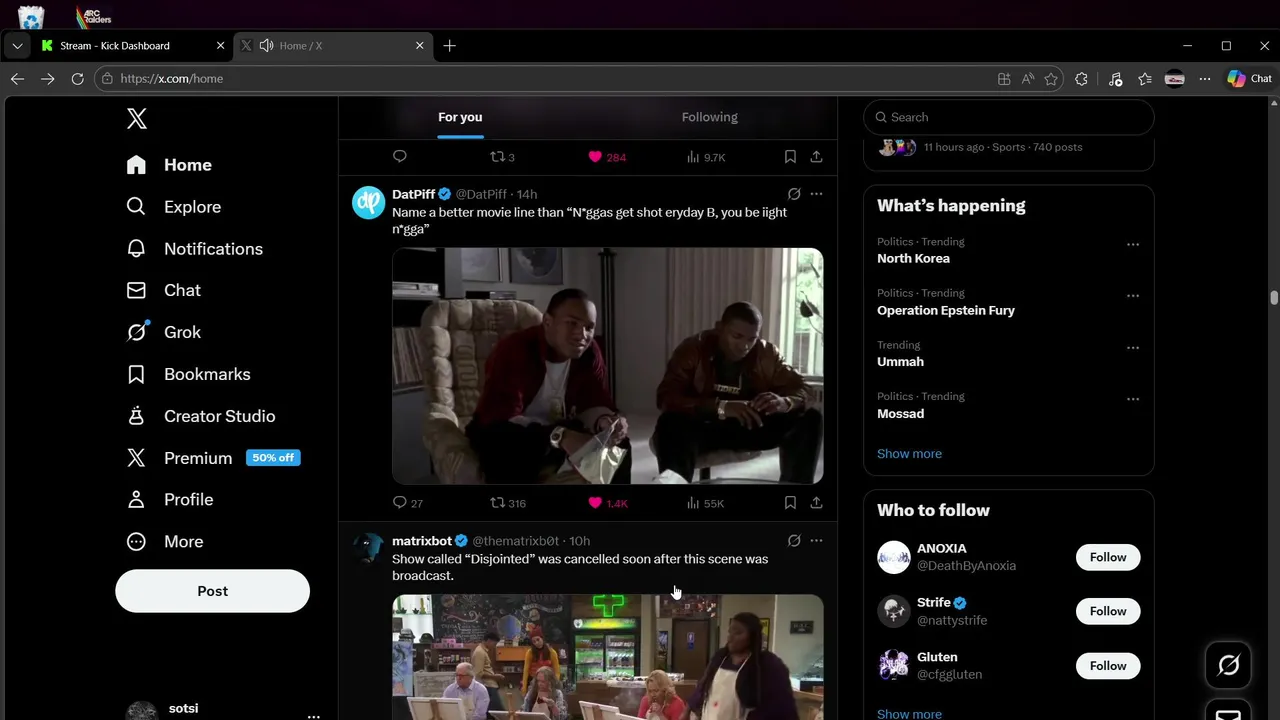Screen dimensions: 1280x720
Task: Go back in browser history
Action: tap(17, 79)
